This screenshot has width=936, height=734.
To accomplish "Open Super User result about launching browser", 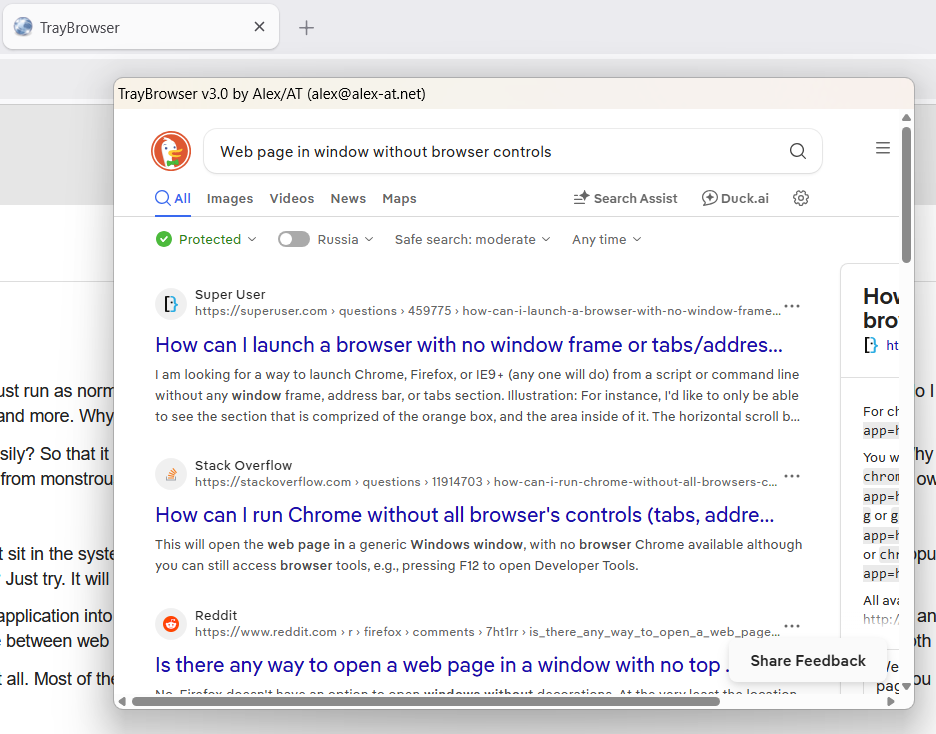I will [468, 345].
